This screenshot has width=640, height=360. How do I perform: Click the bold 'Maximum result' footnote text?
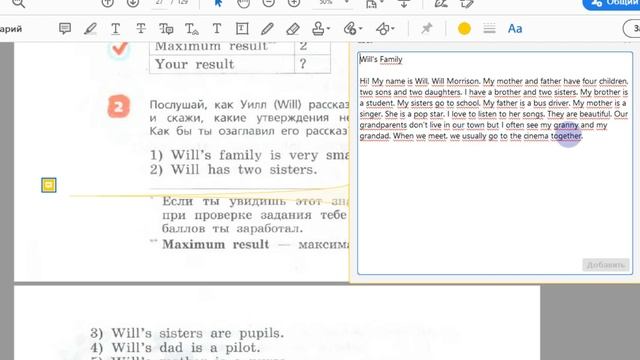click(216, 244)
